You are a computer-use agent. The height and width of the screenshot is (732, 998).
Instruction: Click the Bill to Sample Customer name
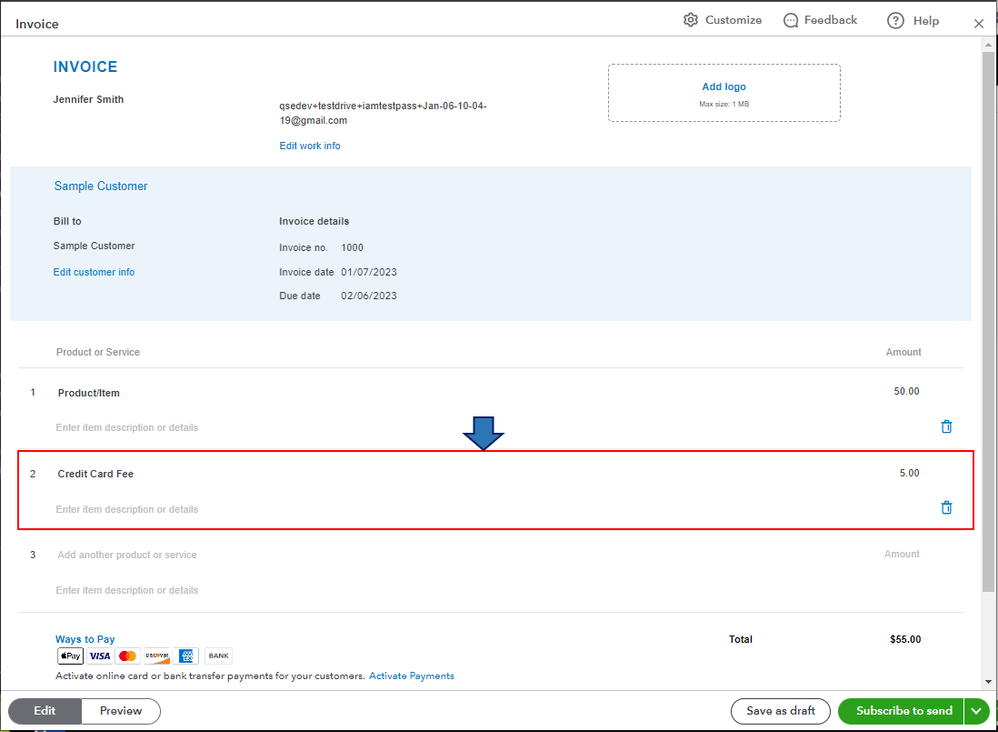click(94, 246)
